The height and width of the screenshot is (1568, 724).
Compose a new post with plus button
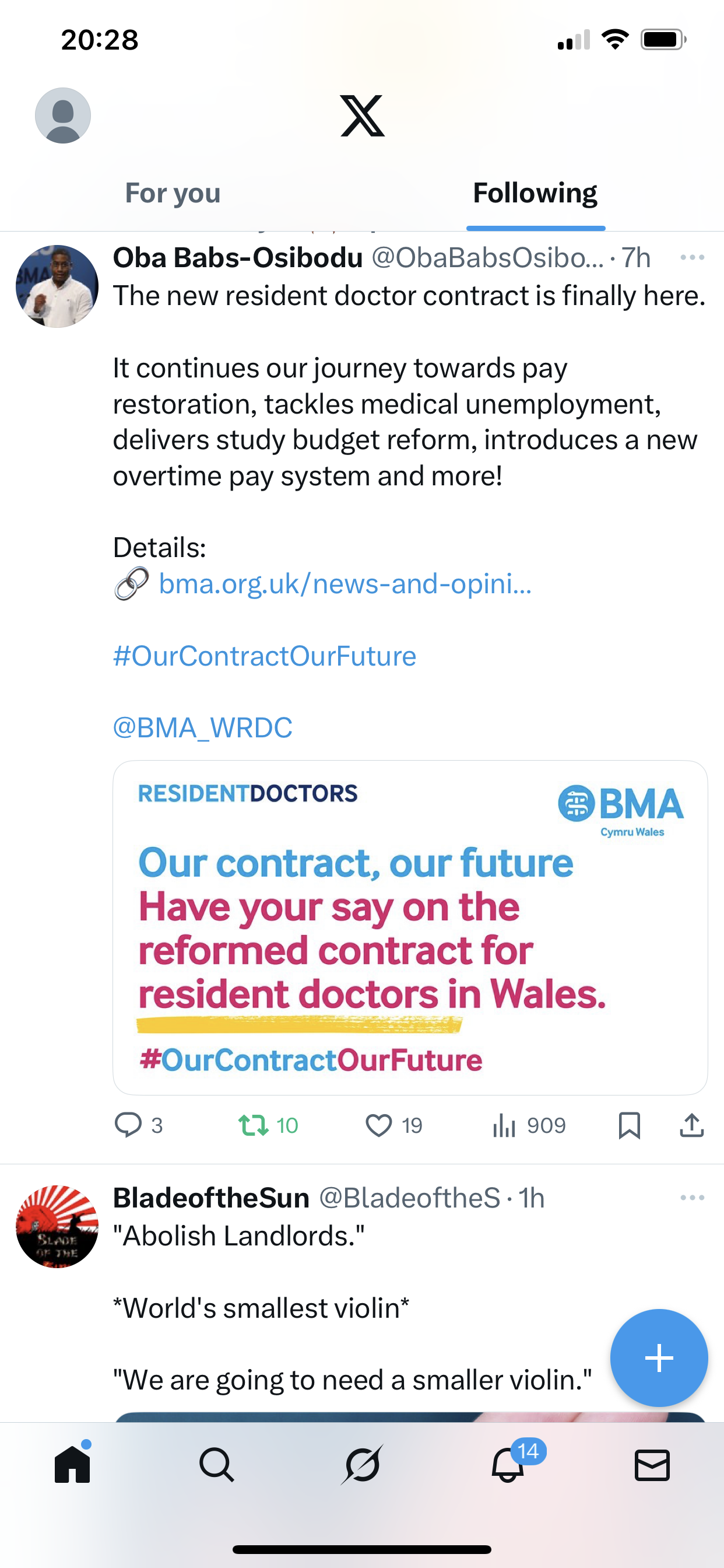pos(659,1358)
